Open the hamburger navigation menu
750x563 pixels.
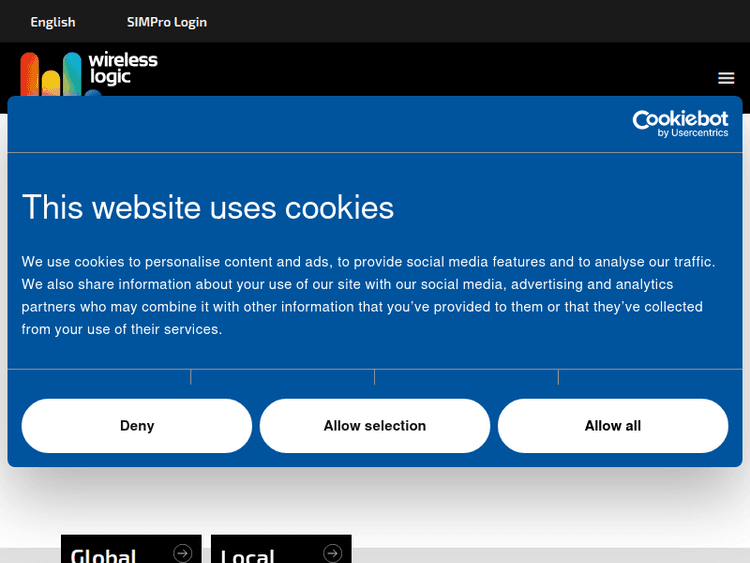point(726,78)
